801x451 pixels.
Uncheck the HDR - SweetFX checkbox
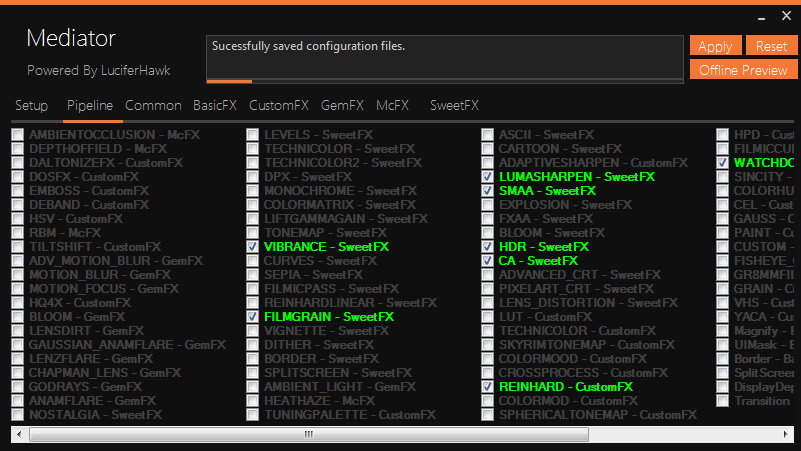point(488,246)
